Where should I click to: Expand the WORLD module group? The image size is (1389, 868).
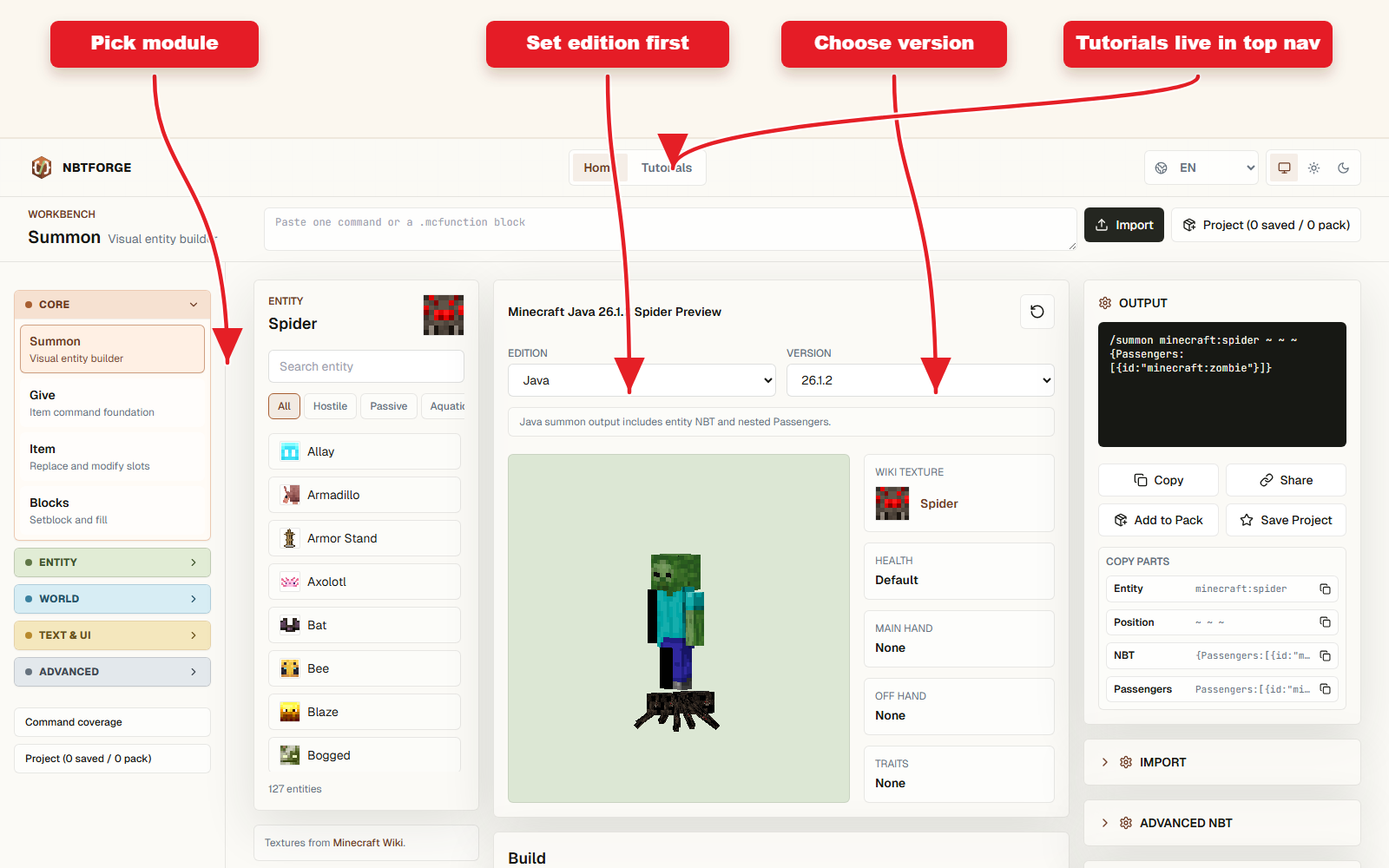pos(112,599)
